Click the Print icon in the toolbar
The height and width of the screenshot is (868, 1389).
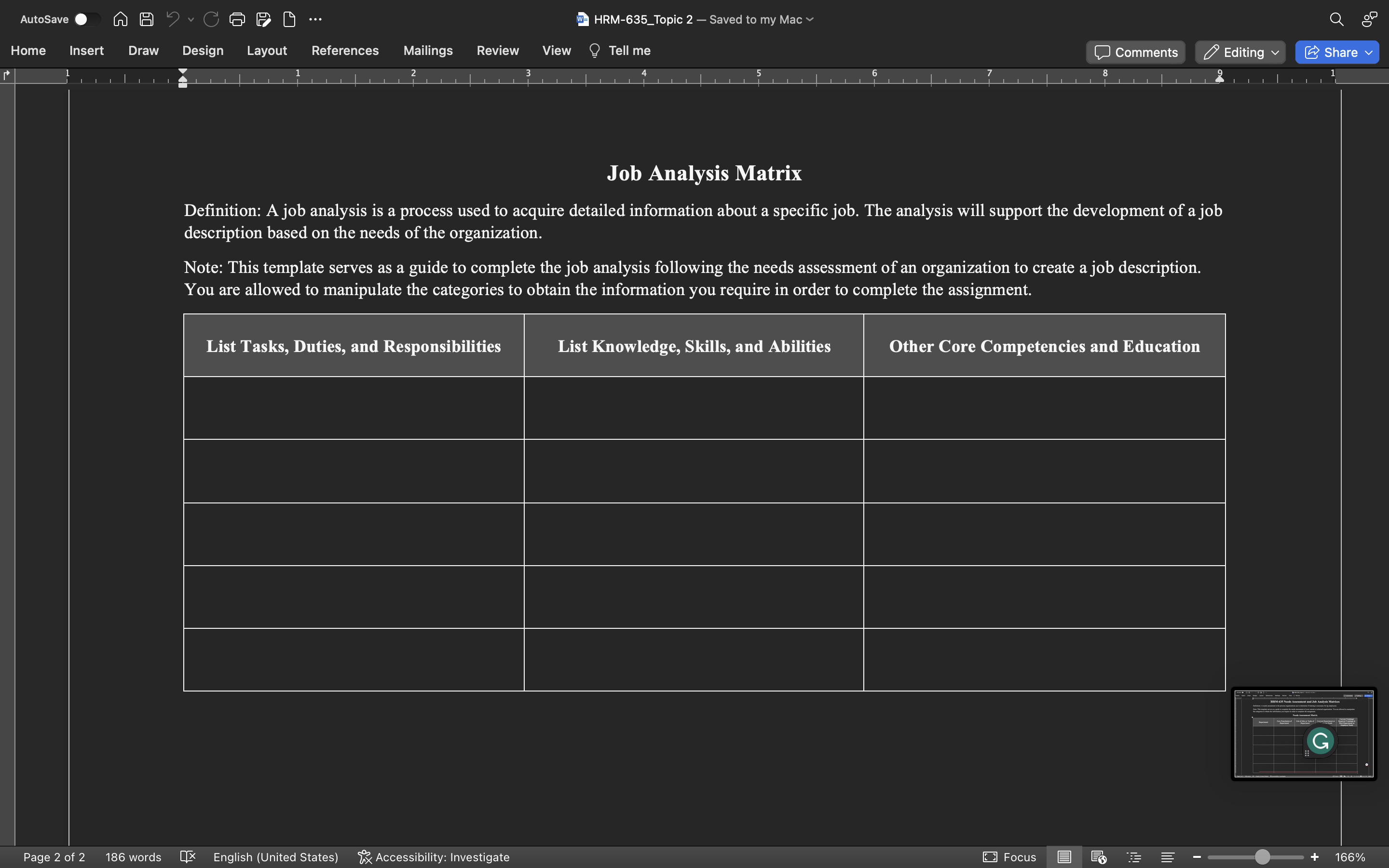click(237, 19)
